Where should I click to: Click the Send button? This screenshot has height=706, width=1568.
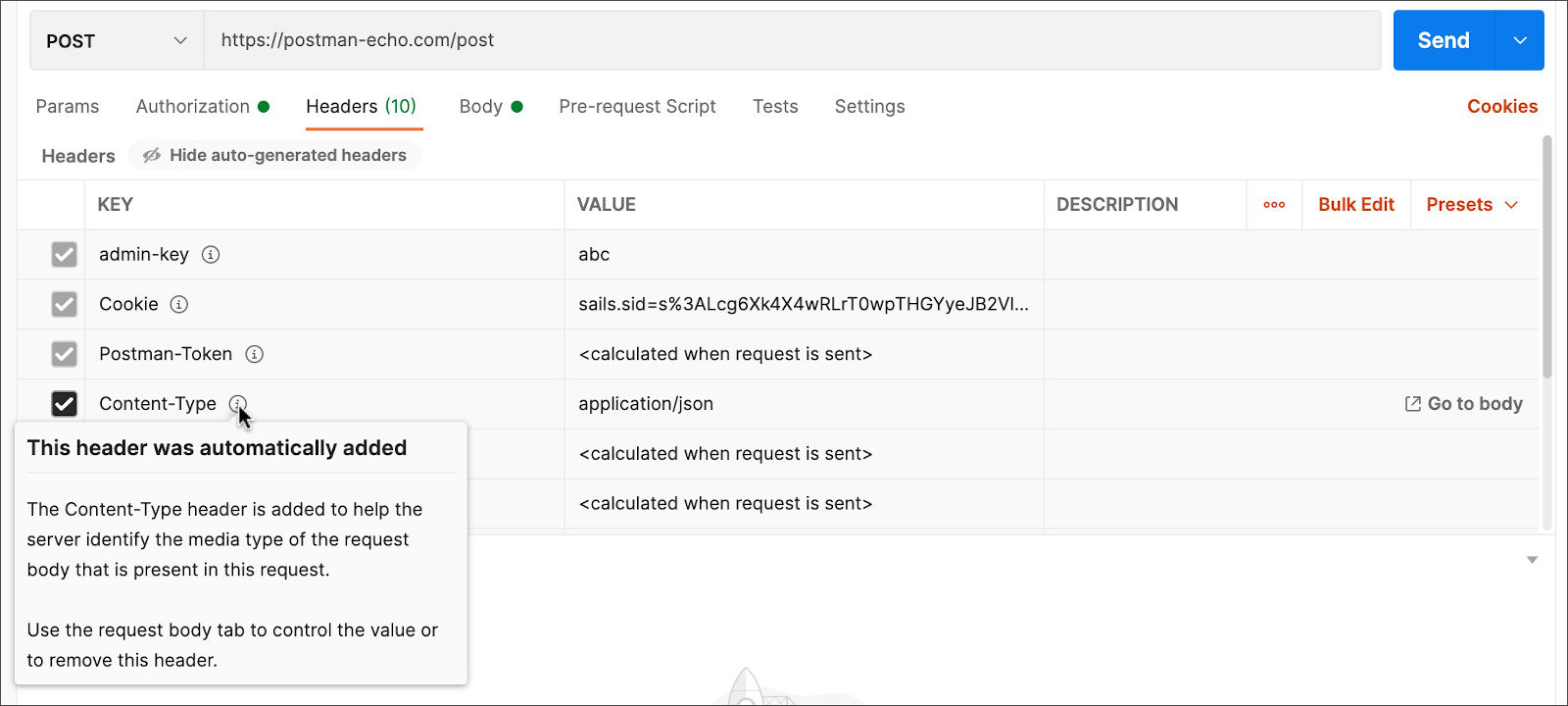[1443, 40]
